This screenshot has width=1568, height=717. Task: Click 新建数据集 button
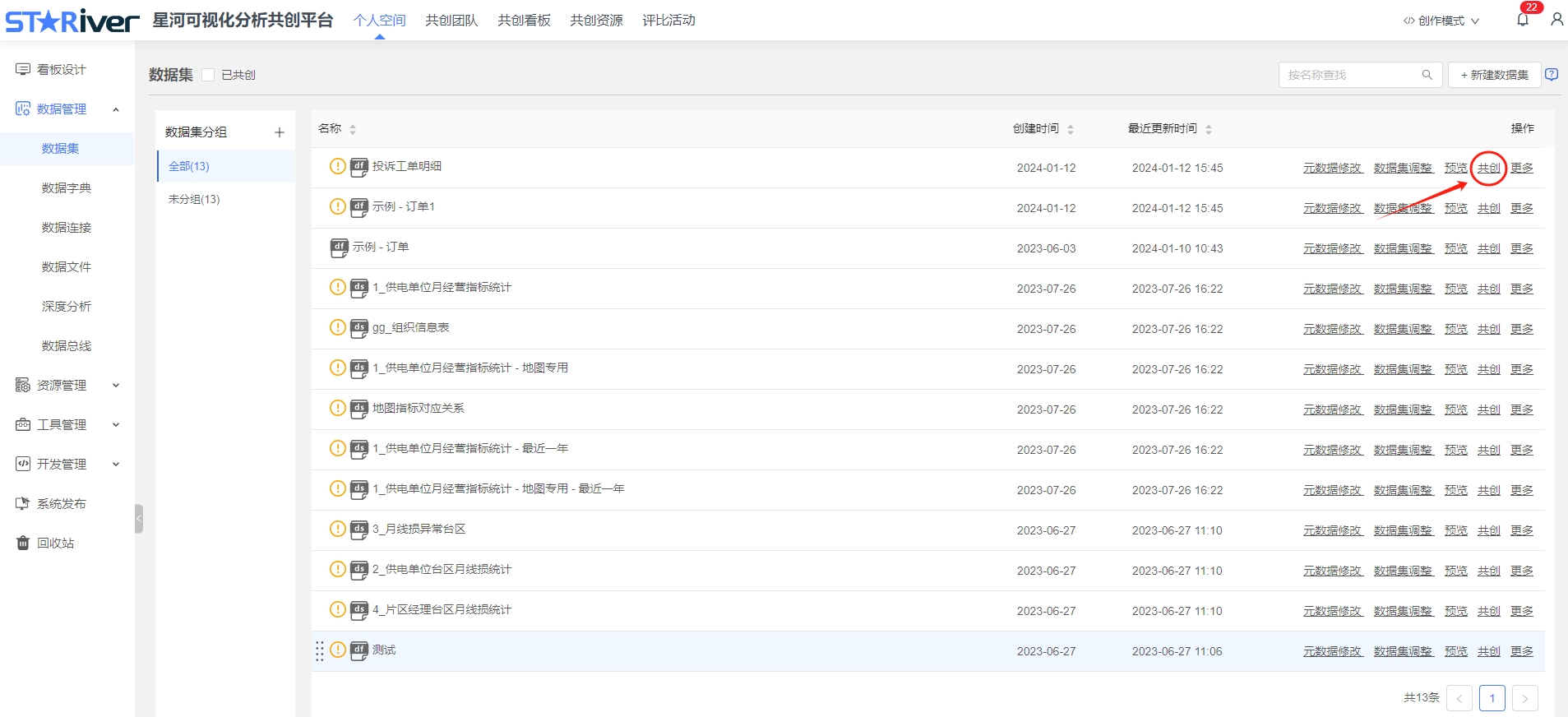pyautogui.click(x=1494, y=75)
